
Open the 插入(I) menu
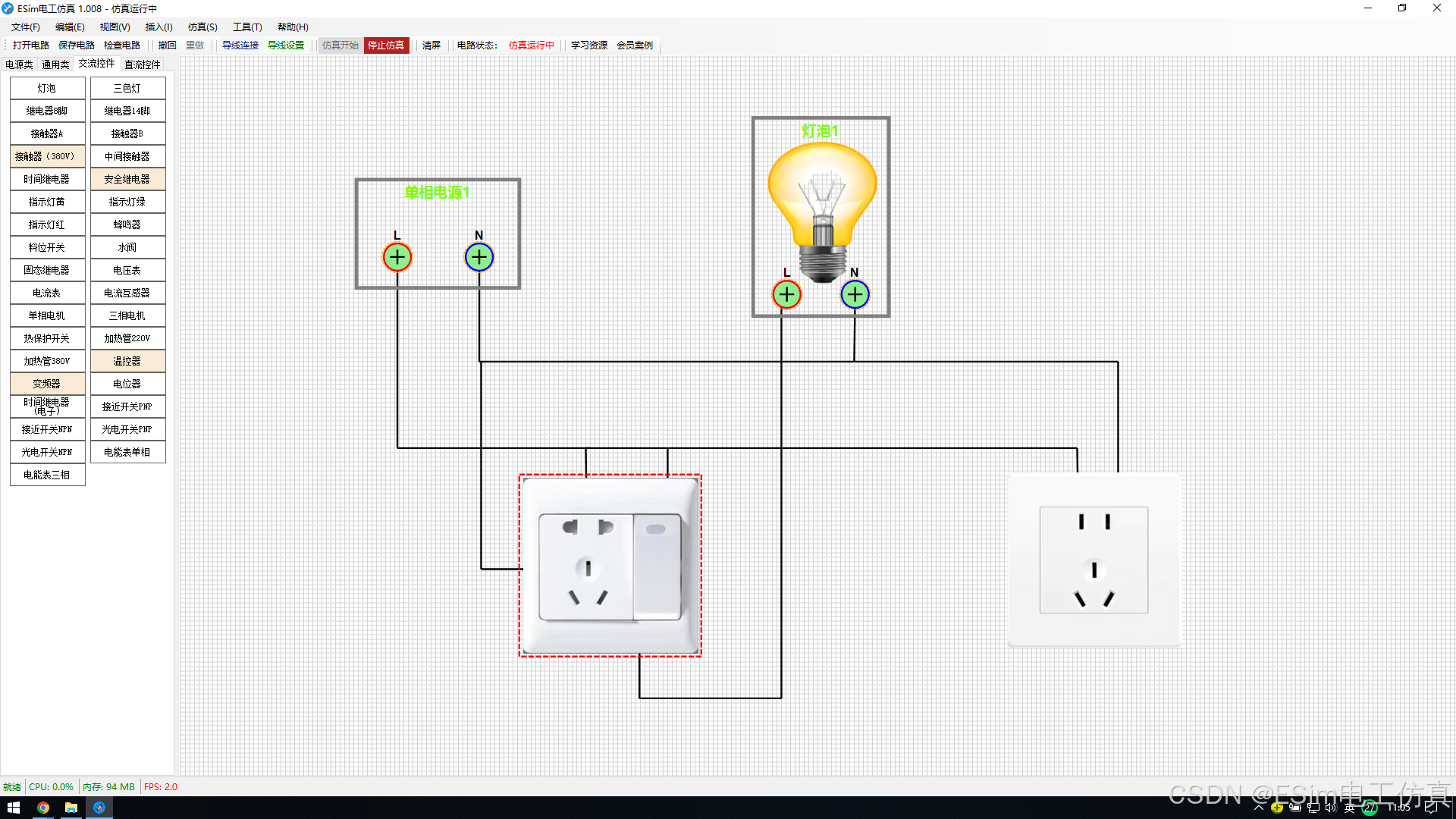click(x=158, y=27)
